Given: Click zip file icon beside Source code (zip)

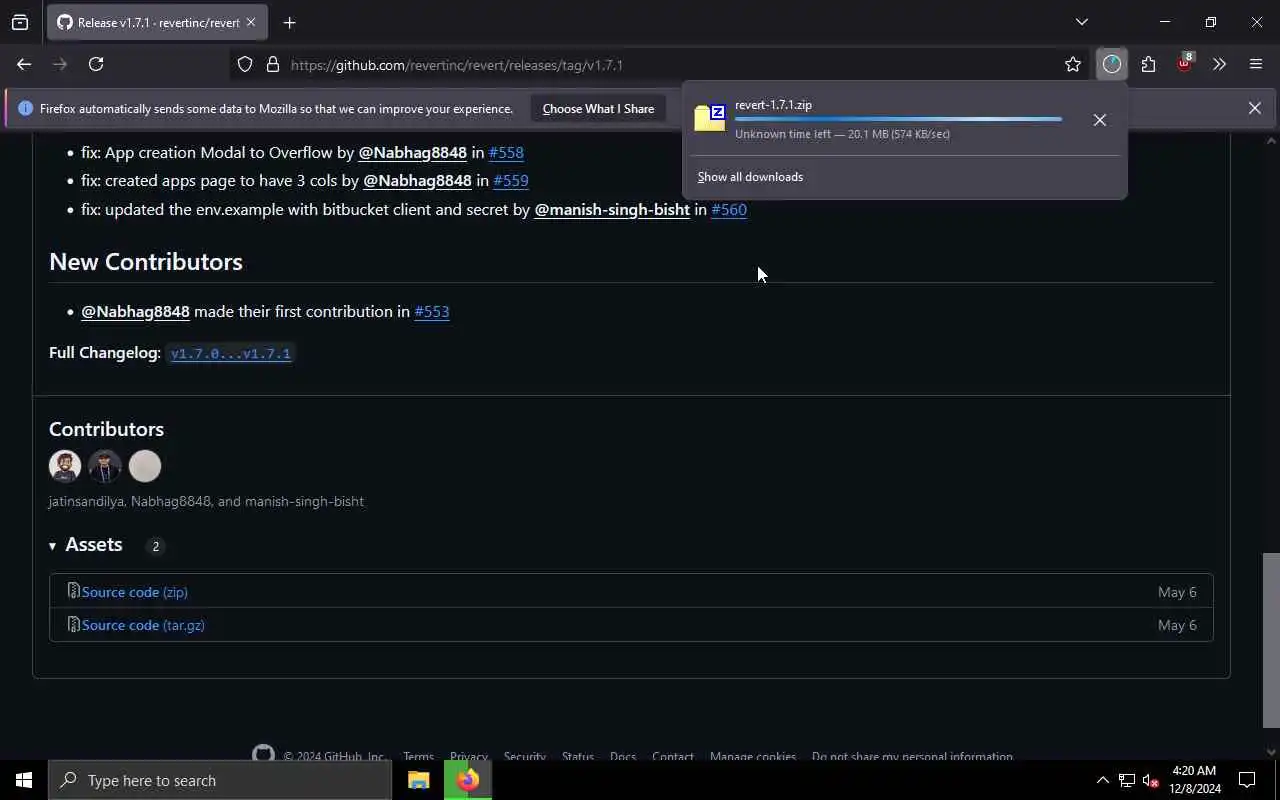Looking at the screenshot, I should 73,591.
